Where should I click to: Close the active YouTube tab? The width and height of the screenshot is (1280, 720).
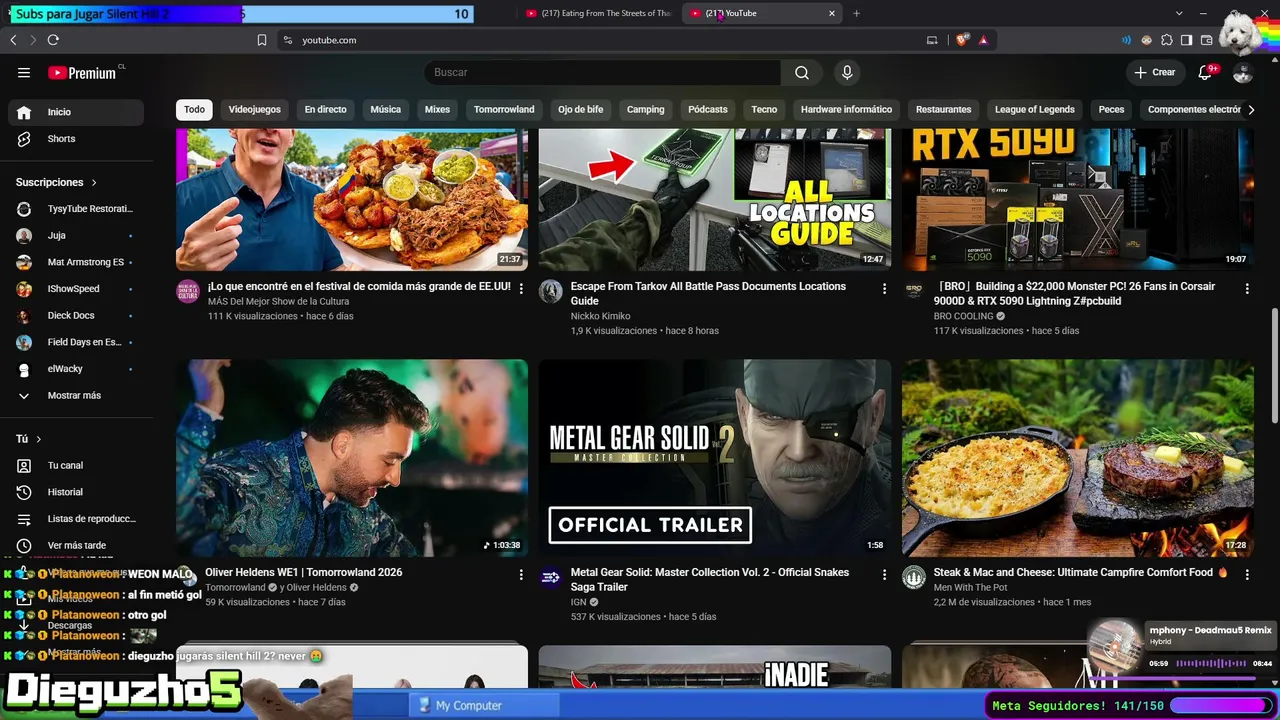(832, 13)
